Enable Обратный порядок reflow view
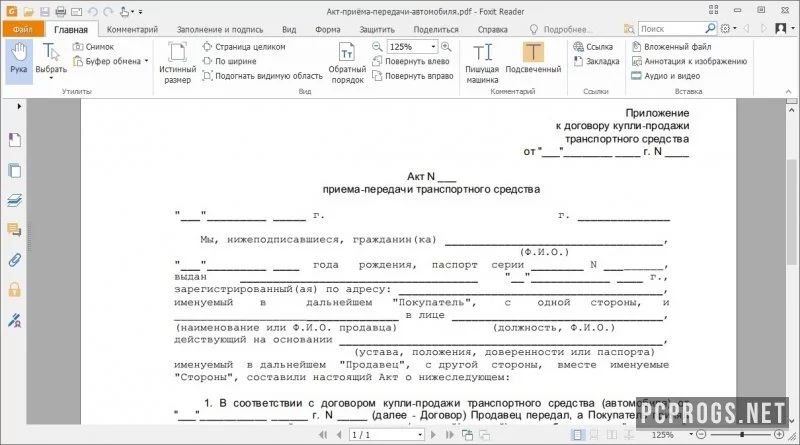The image size is (800, 445). tap(347, 62)
